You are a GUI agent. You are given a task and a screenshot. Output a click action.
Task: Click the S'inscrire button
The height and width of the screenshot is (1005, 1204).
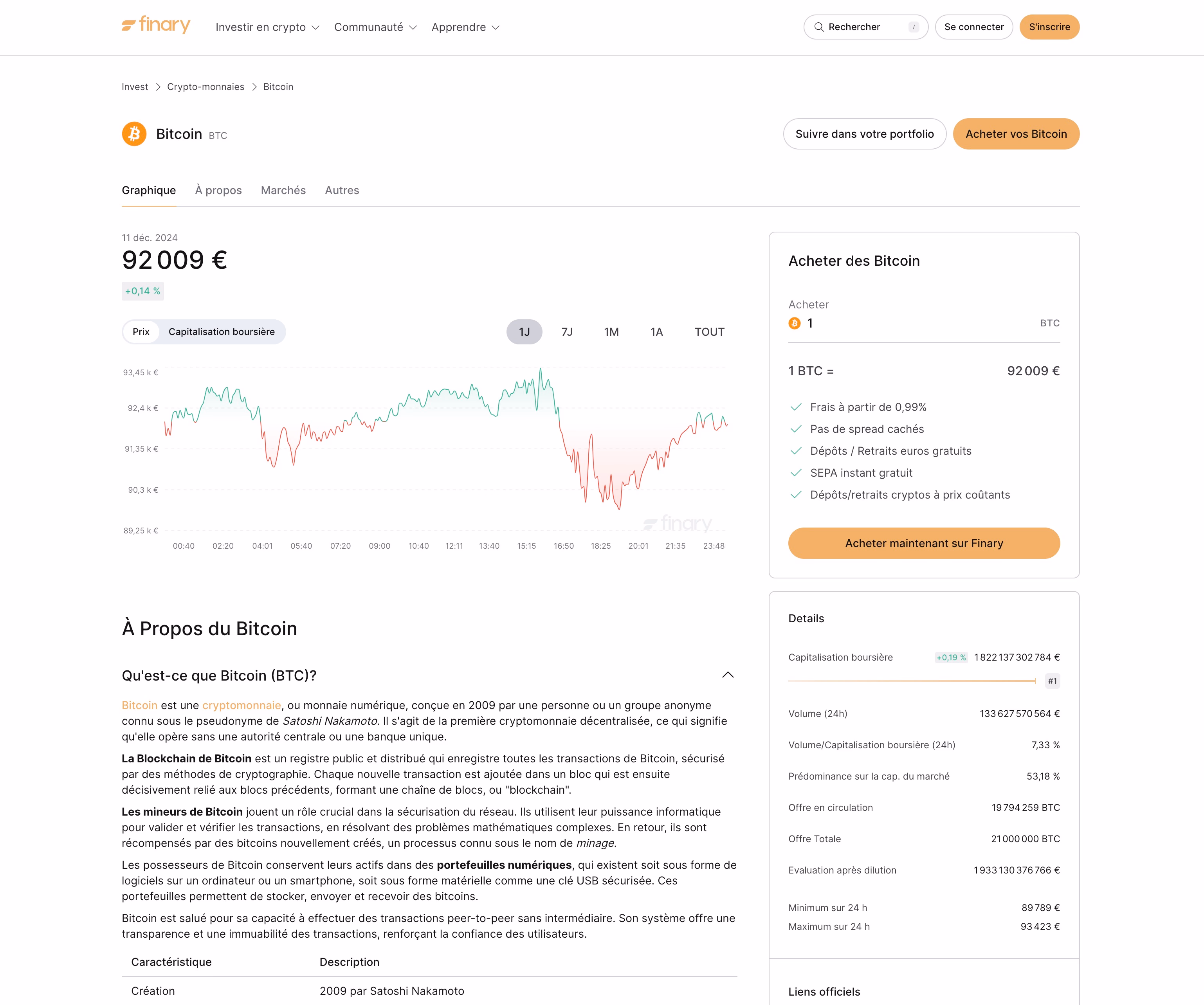(x=1049, y=26)
